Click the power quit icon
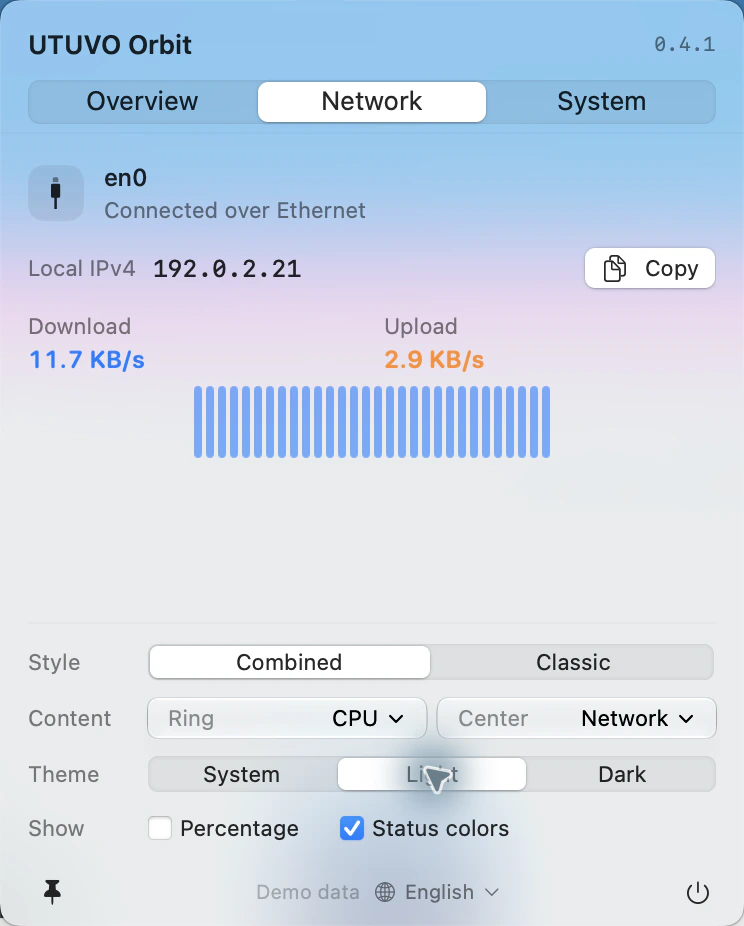Viewport: 744px width, 926px height. [698, 892]
